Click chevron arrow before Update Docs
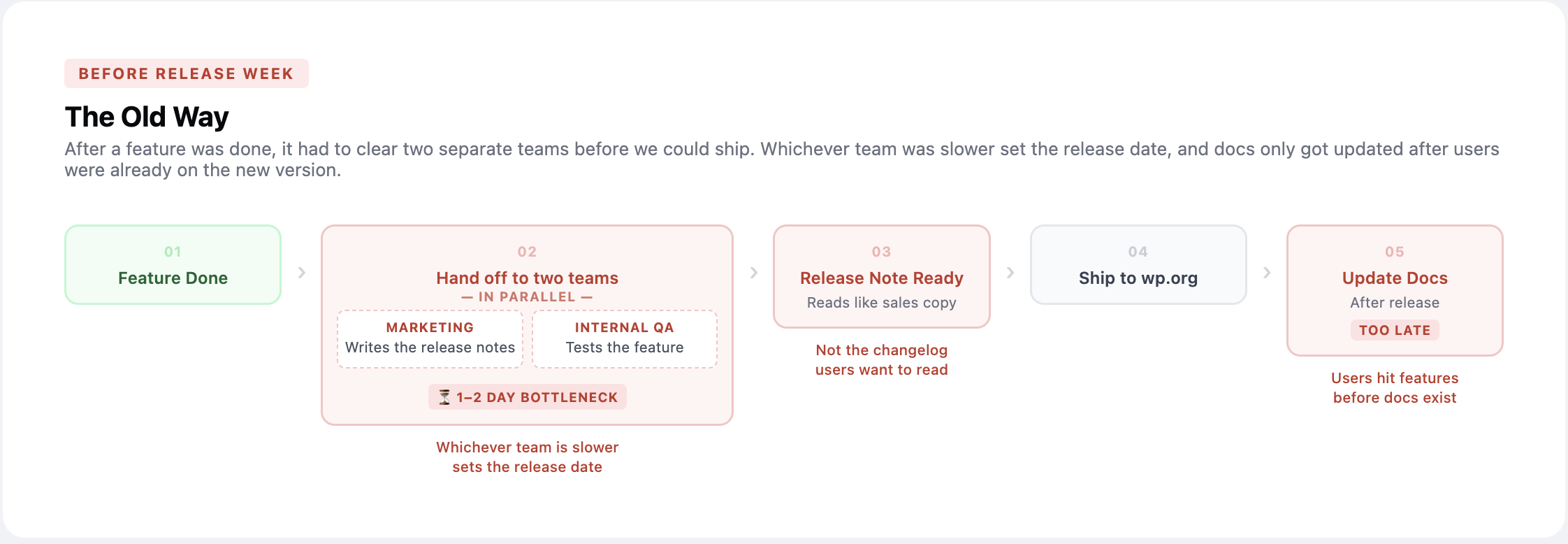This screenshot has width=1568, height=544. (x=1266, y=272)
